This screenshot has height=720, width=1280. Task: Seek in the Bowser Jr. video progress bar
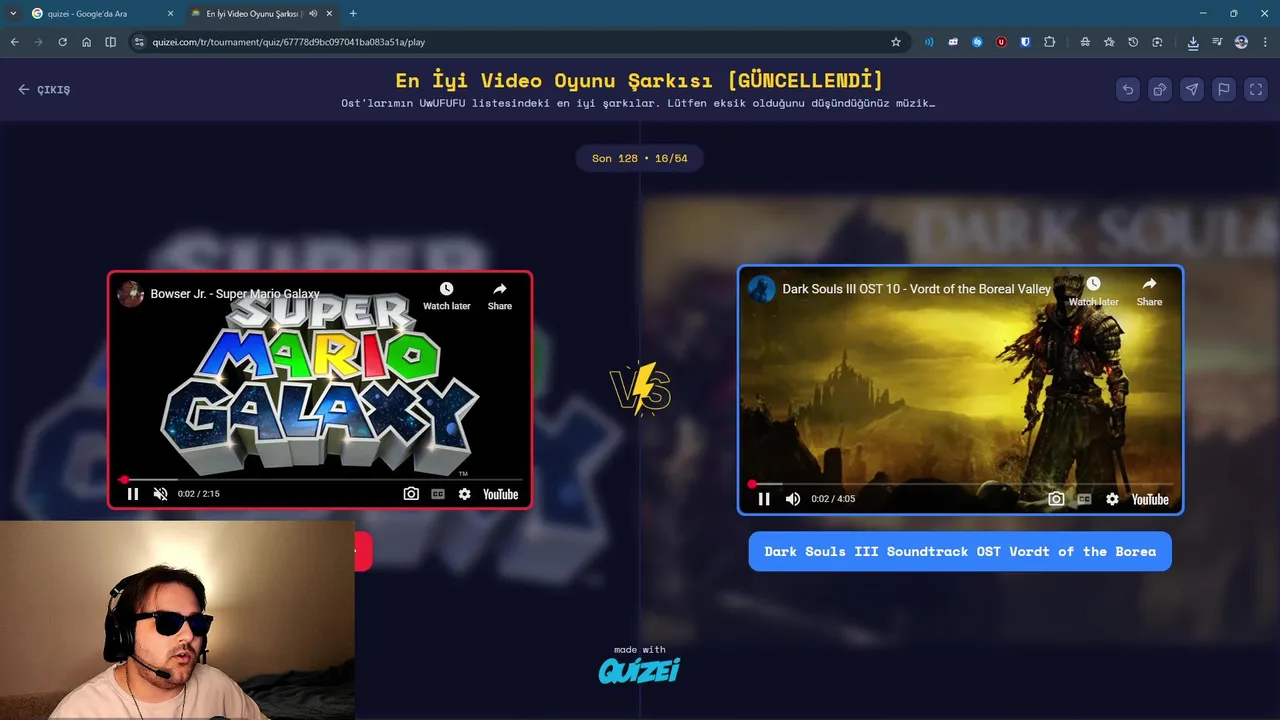[x=320, y=479]
